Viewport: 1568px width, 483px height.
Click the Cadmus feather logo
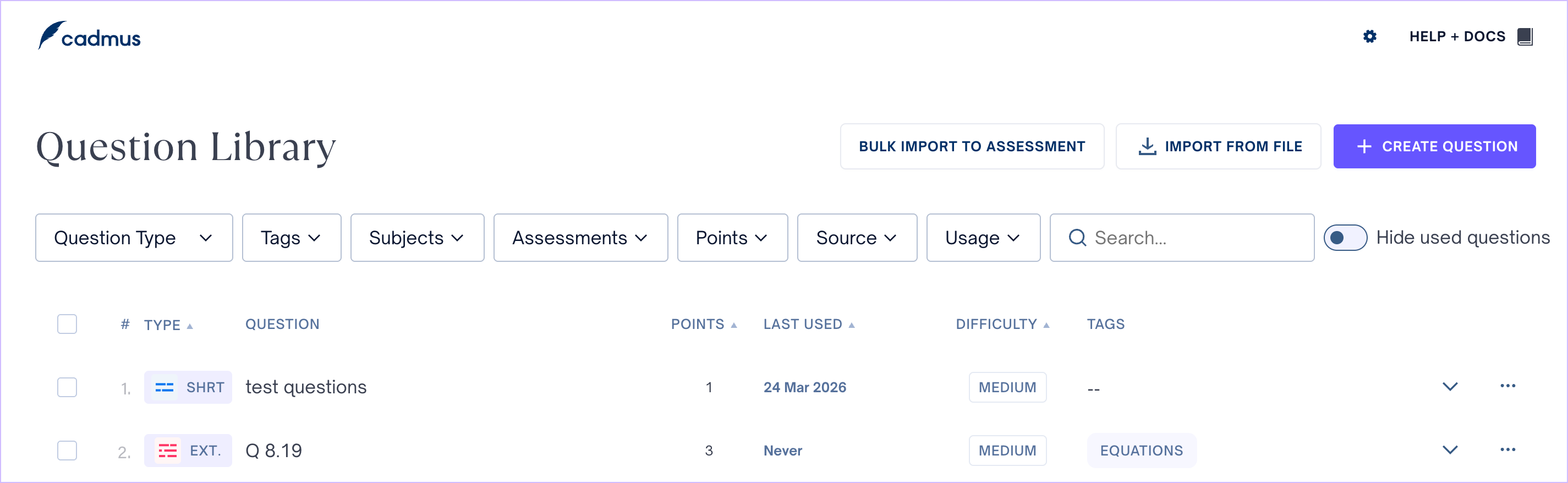coord(51,35)
